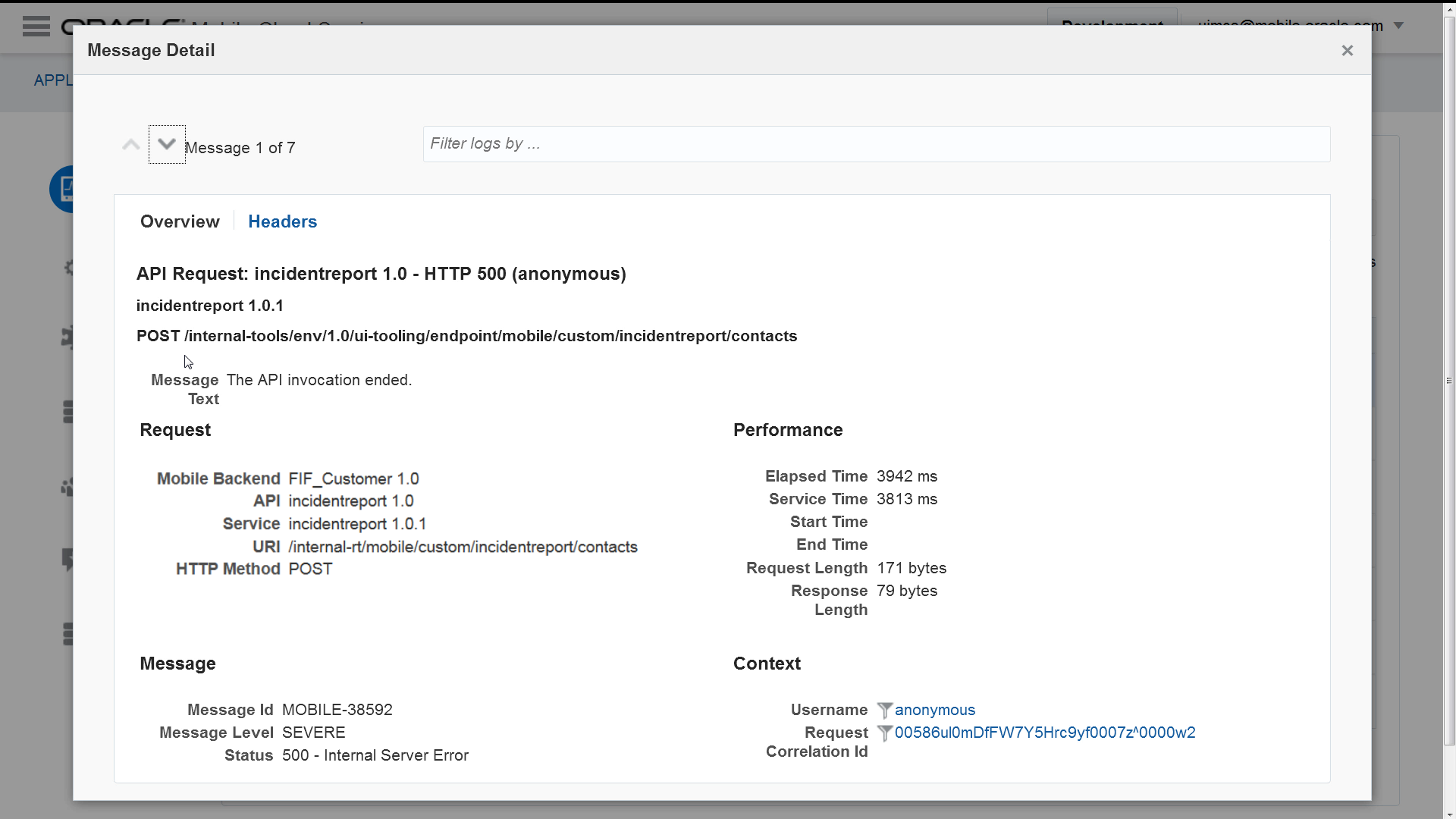
Task: Switch to the Headers tab
Action: (282, 221)
